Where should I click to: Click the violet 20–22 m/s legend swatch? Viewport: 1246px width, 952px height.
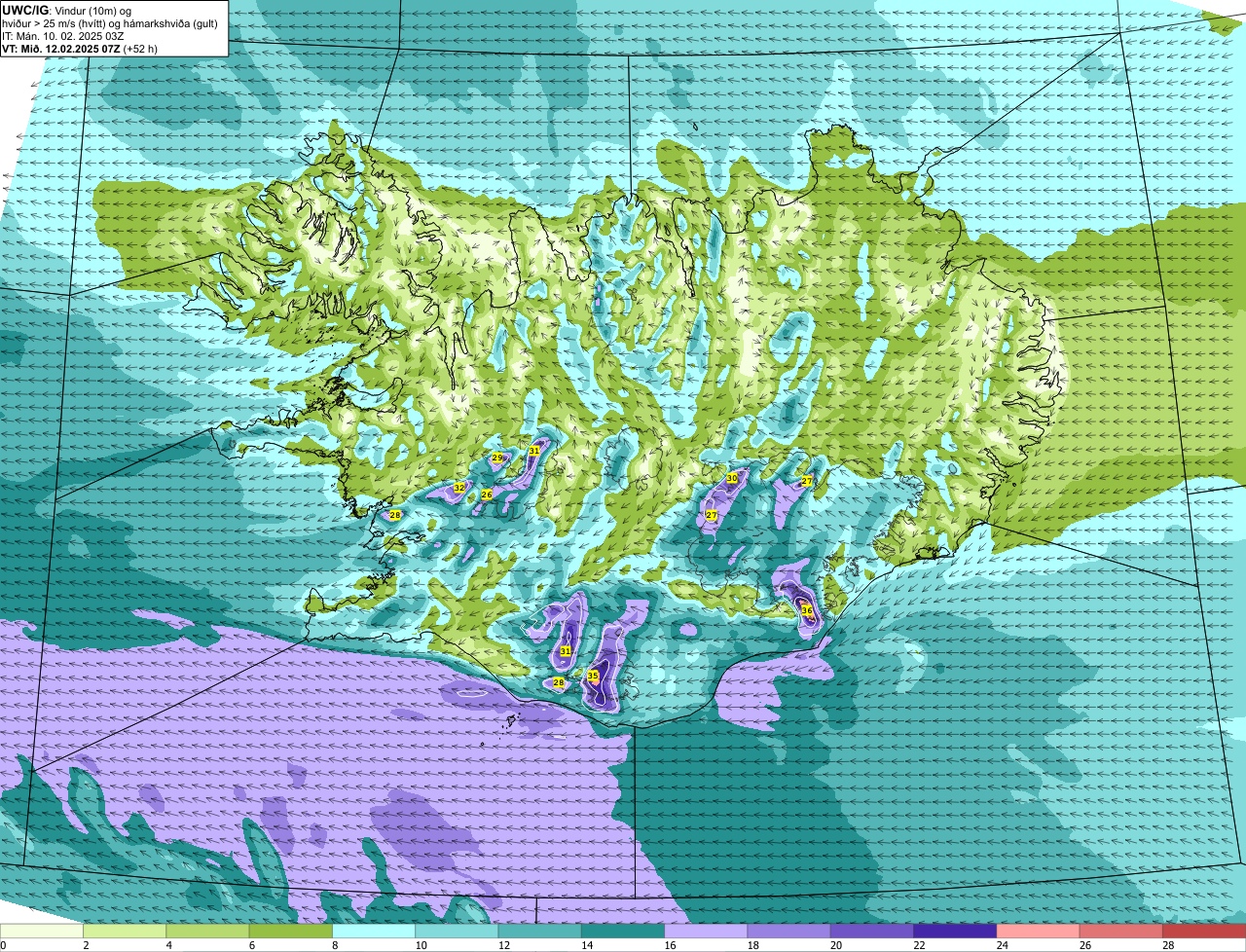872,931
